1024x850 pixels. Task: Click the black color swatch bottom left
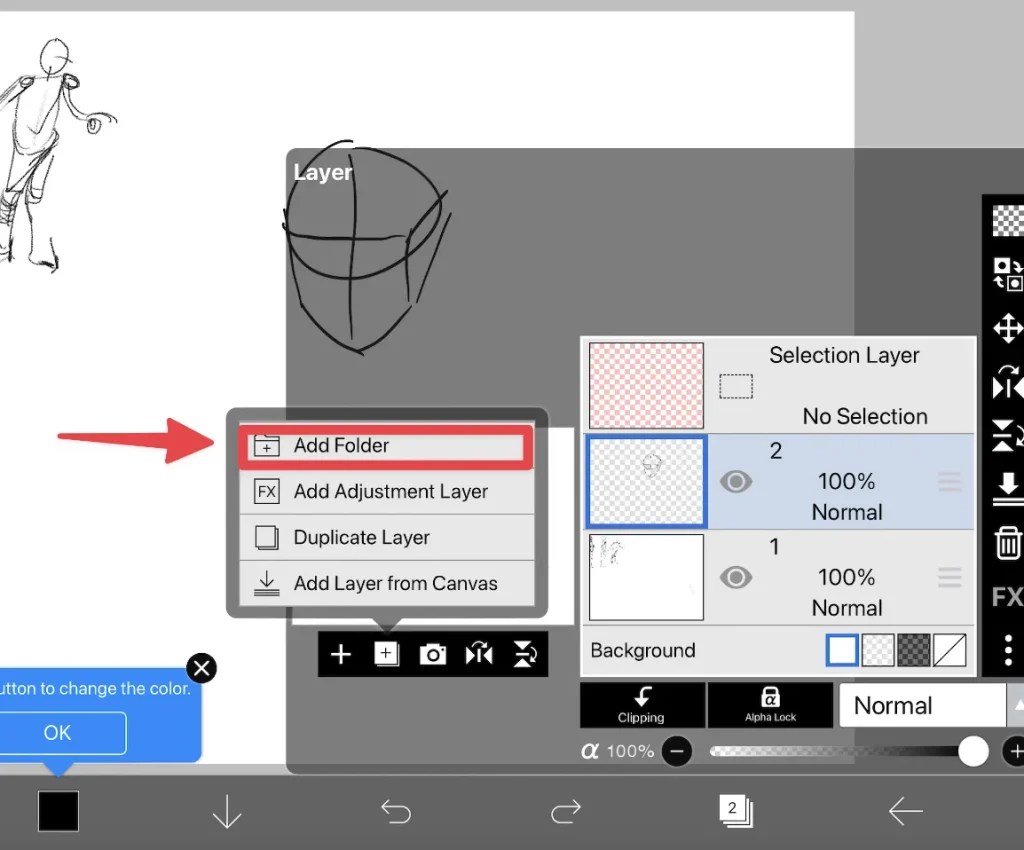[57, 812]
